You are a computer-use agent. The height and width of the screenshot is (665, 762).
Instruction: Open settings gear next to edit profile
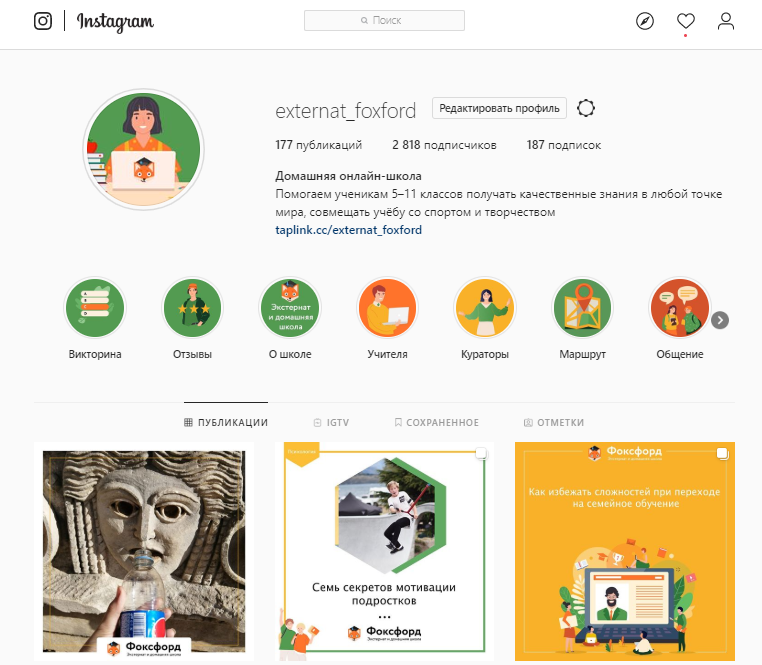click(x=586, y=108)
